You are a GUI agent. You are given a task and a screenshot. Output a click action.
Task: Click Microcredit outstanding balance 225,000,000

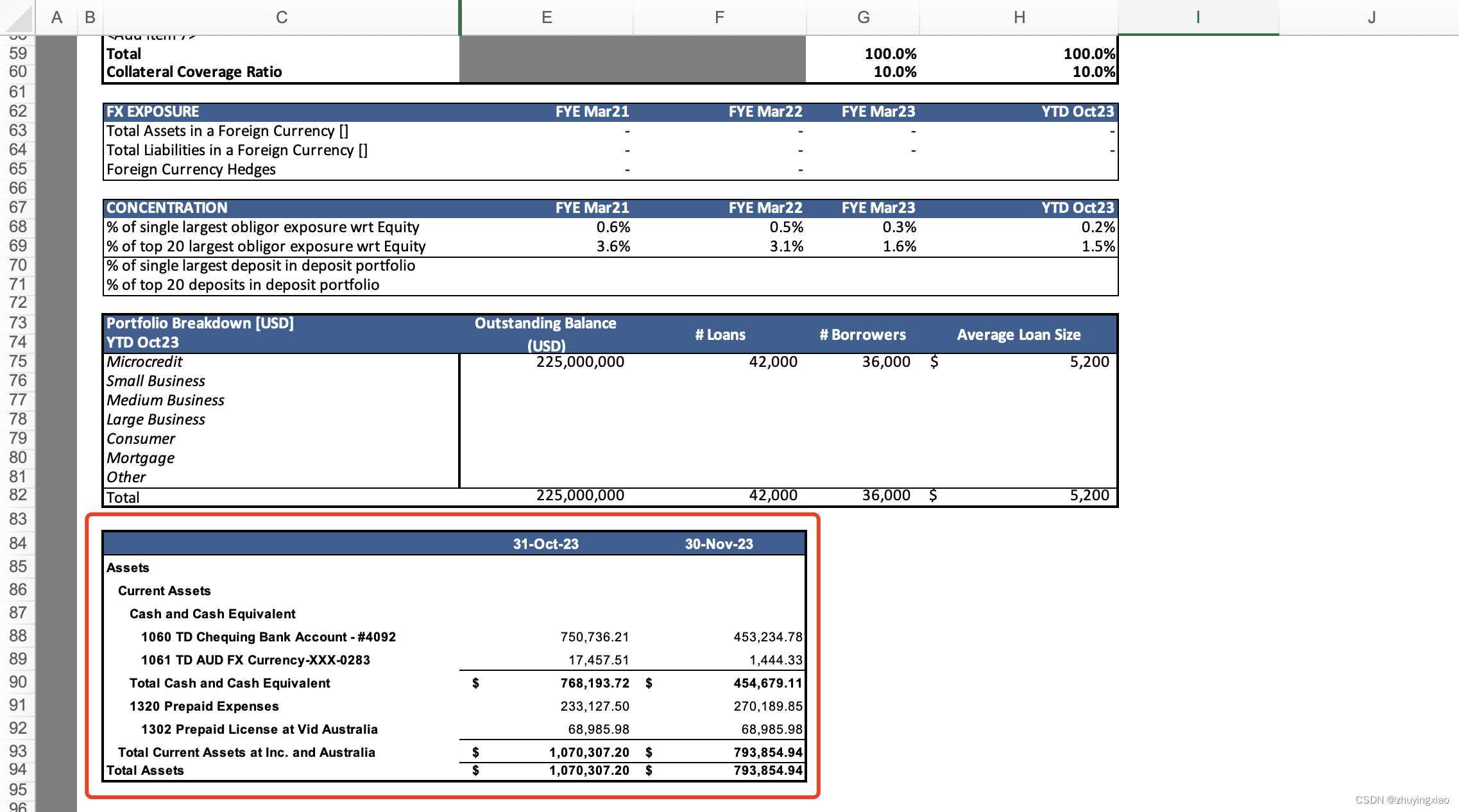click(x=580, y=362)
